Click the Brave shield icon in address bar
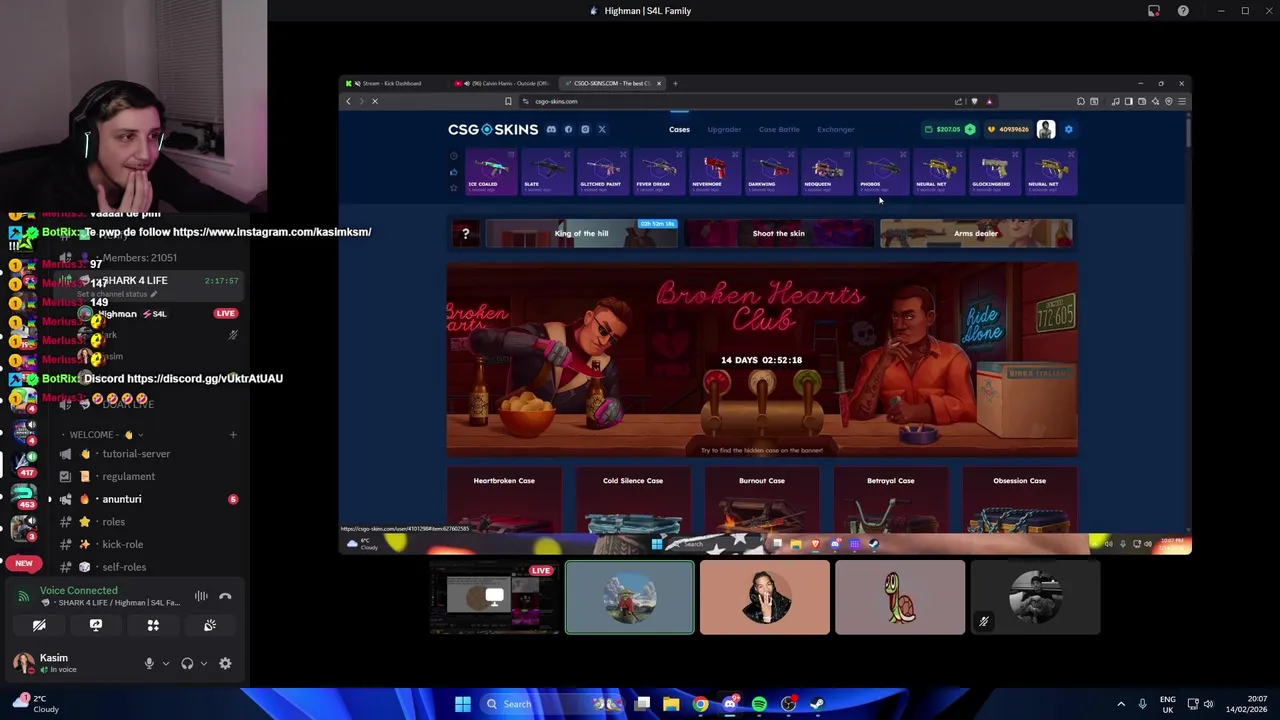The image size is (1280, 720). (x=974, y=101)
